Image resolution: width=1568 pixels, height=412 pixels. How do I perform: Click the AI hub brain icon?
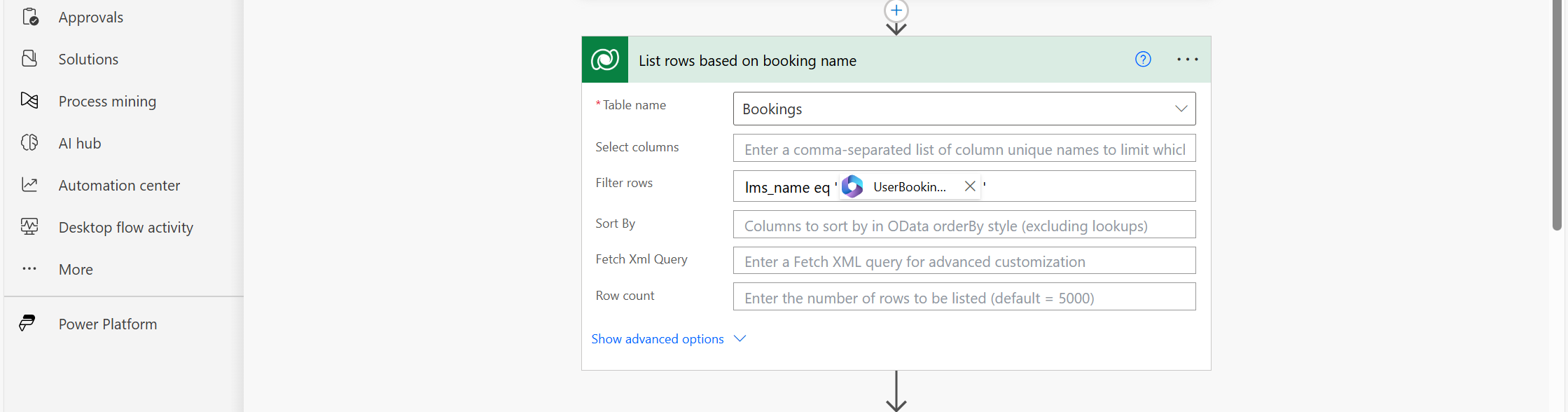(29, 143)
